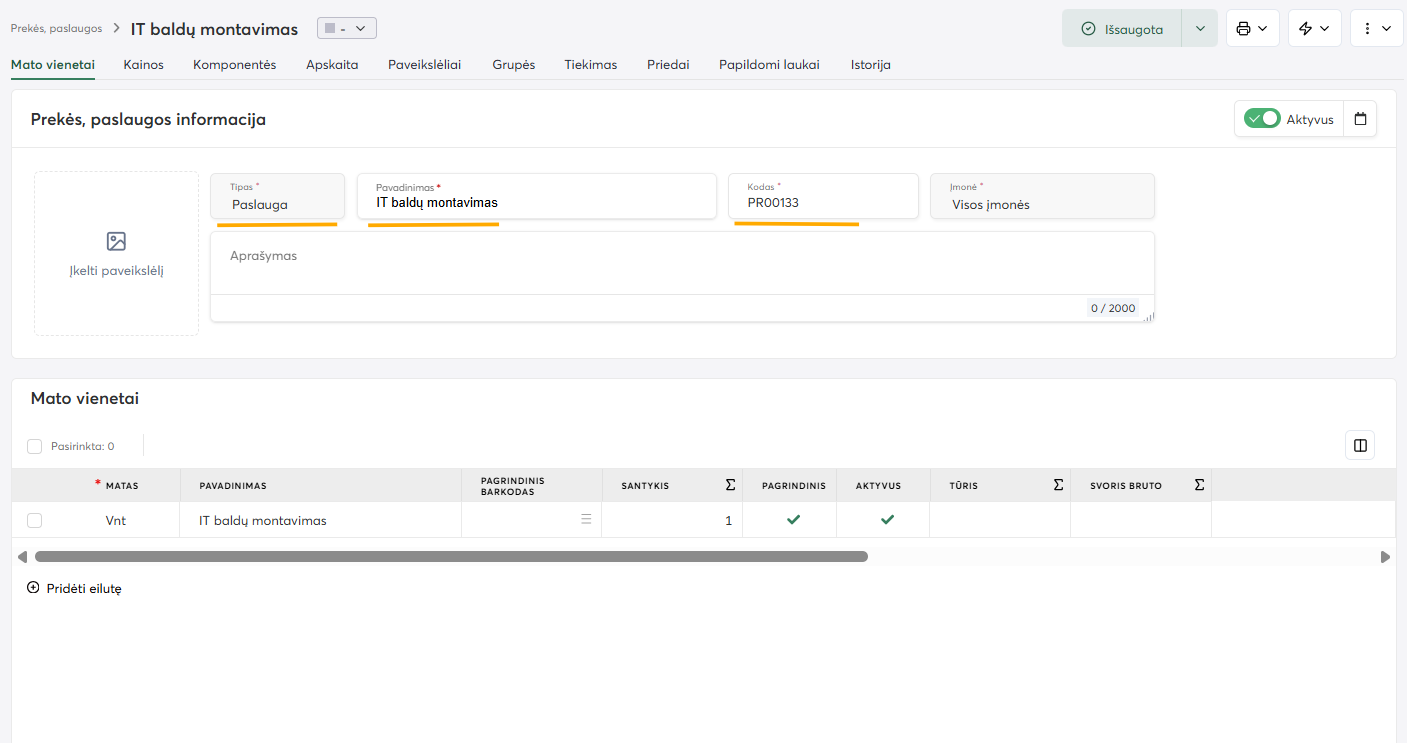This screenshot has width=1407, height=743.
Task: Click the print icon in header
Action: [1243, 29]
